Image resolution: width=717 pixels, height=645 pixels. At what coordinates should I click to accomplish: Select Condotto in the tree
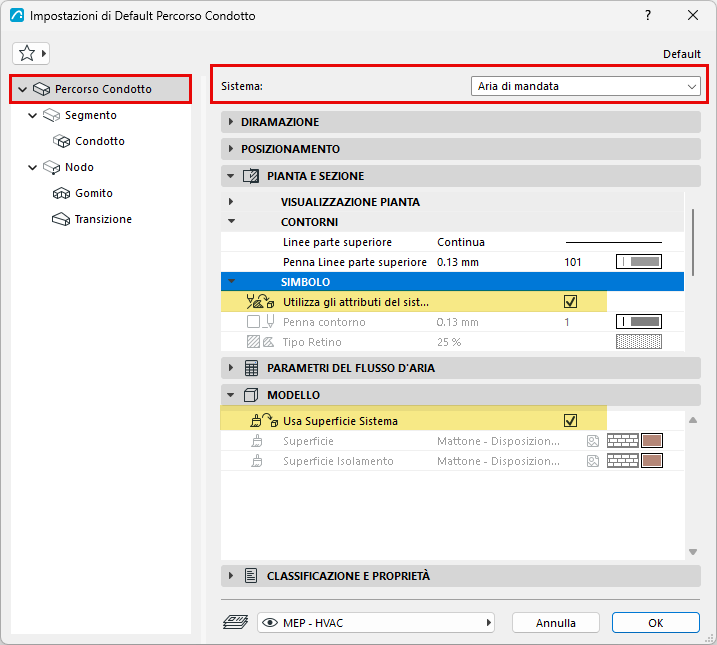click(100, 141)
